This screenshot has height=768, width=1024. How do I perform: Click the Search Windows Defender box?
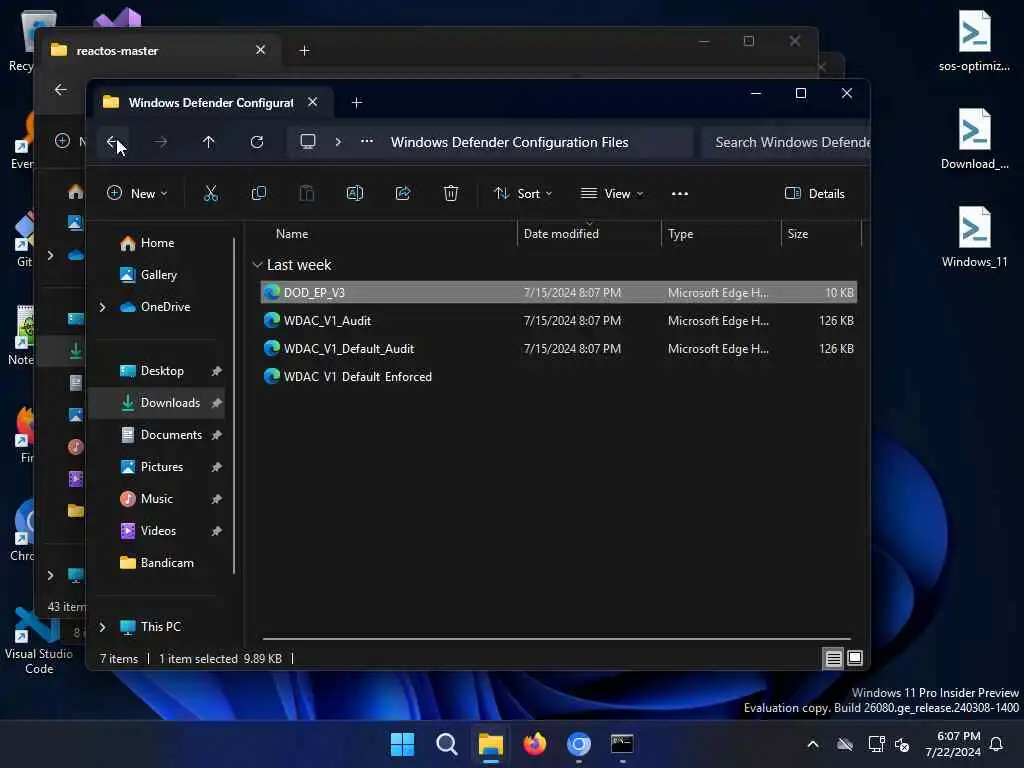786,142
